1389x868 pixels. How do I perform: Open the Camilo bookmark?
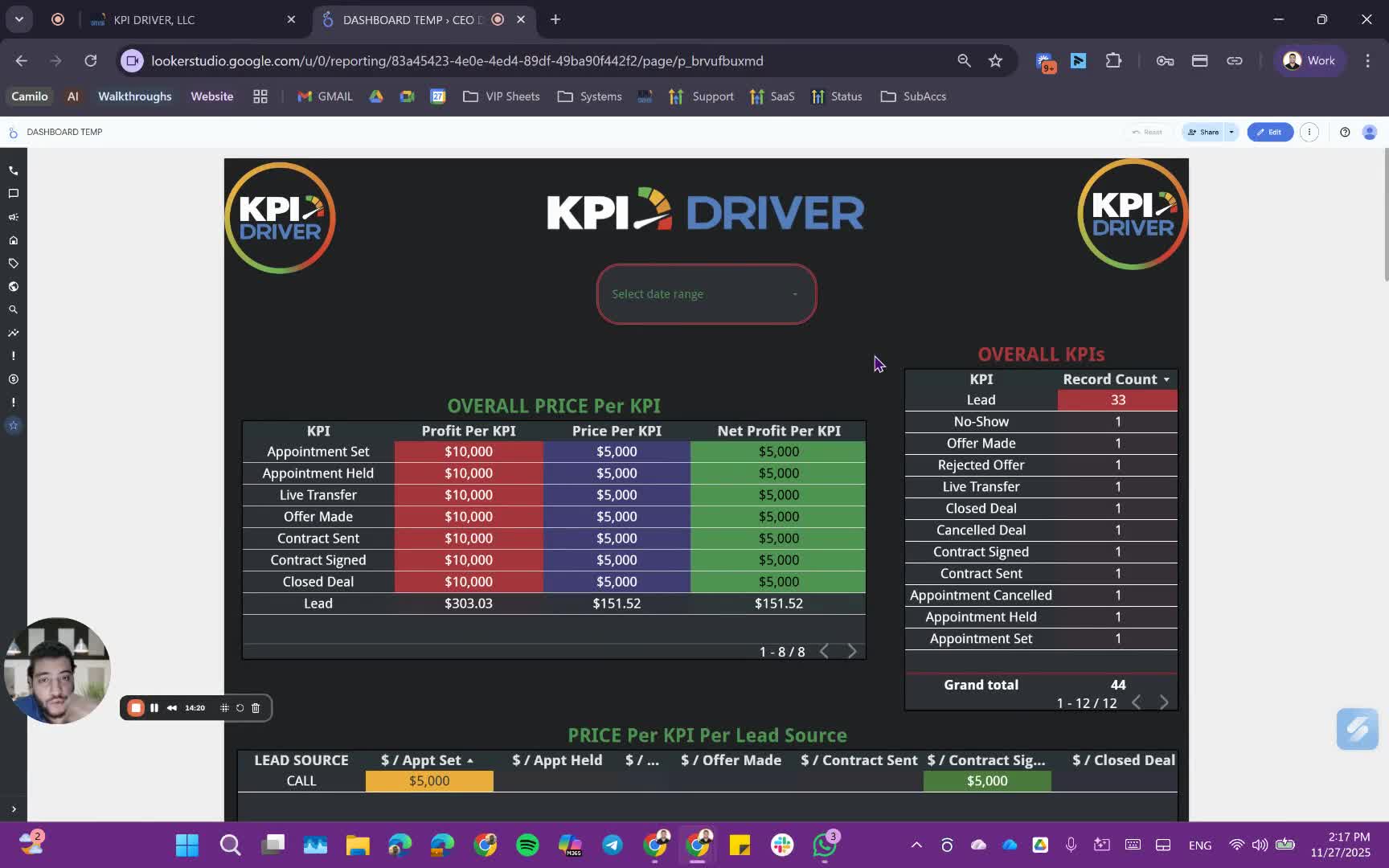coord(30,96)
